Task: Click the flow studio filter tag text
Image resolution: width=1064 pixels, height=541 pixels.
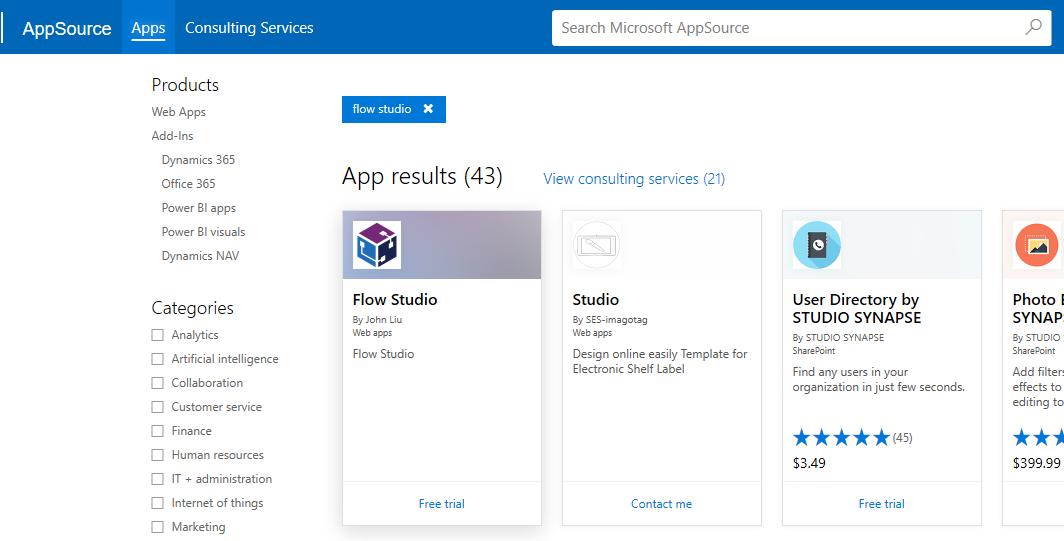Action: tap(382, 109)
